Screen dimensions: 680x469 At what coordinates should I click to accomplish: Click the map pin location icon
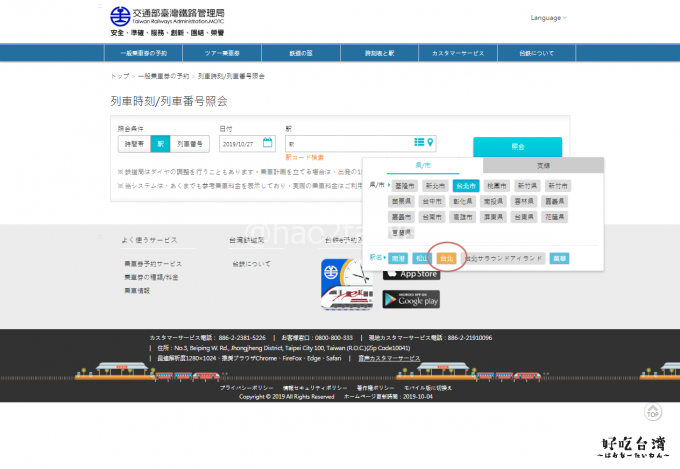pyautogui.click(x=431, y=143)
